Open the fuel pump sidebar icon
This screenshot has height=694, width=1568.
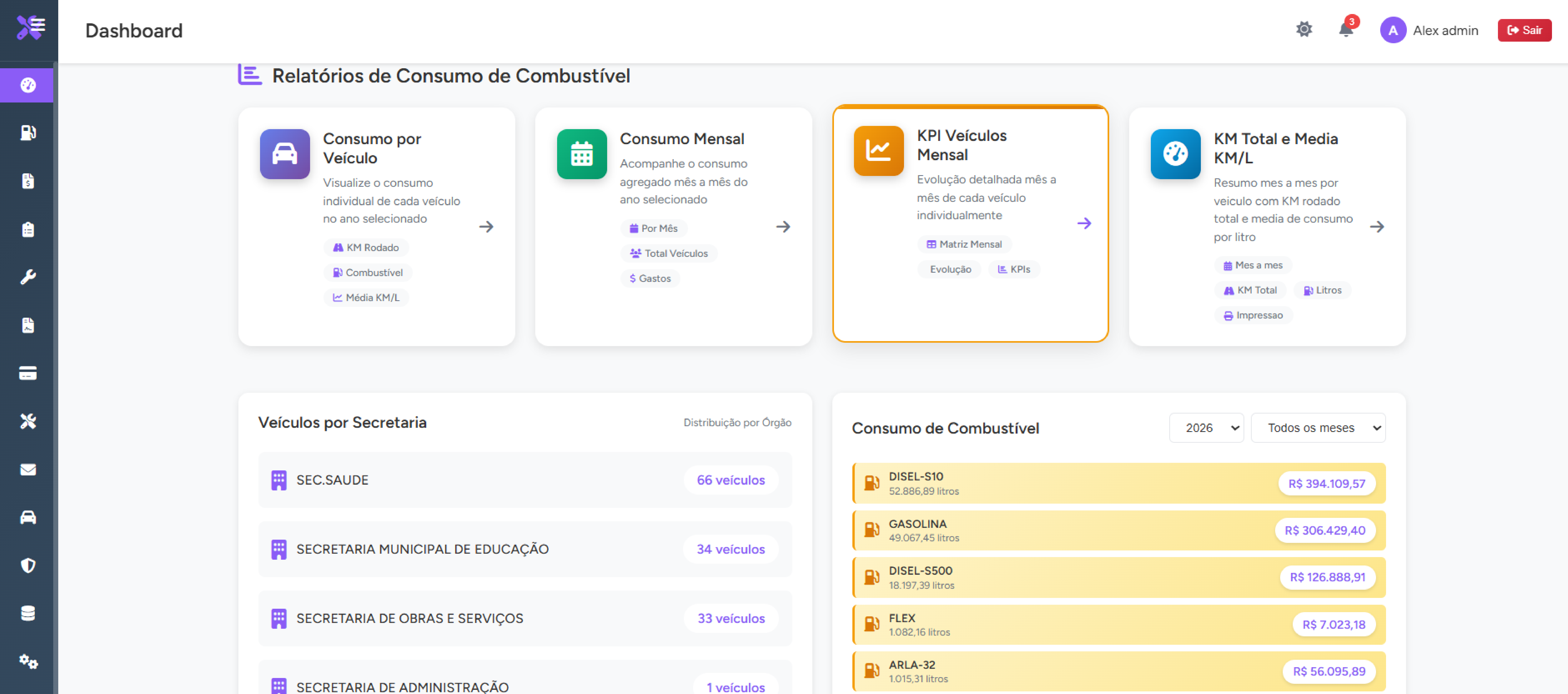pyautogui.click(x=28, y=133)
